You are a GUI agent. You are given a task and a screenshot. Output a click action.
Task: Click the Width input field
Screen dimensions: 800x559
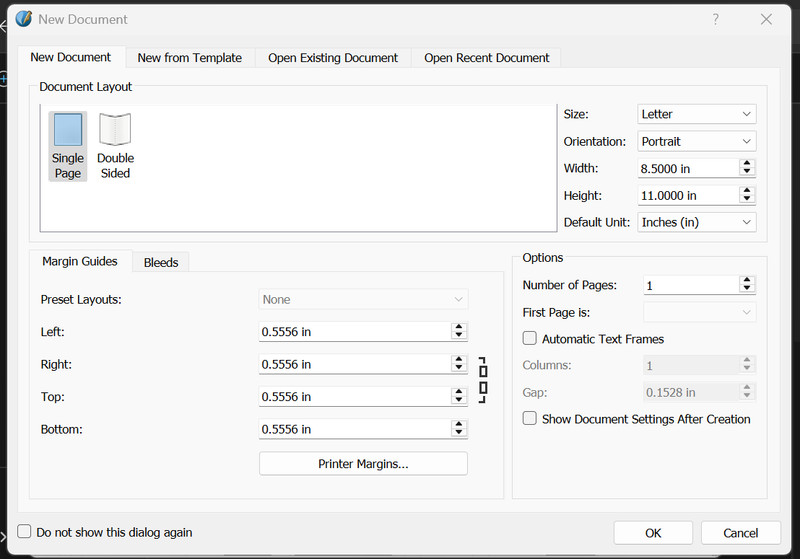(687, 168)
